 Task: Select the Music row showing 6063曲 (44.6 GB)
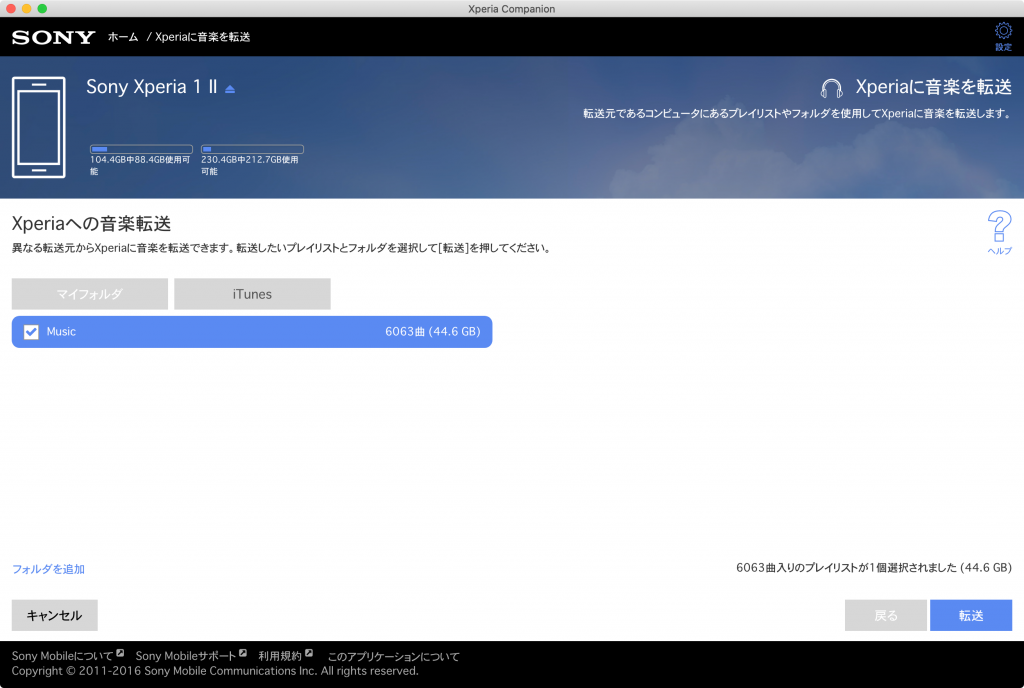(252, 332)
